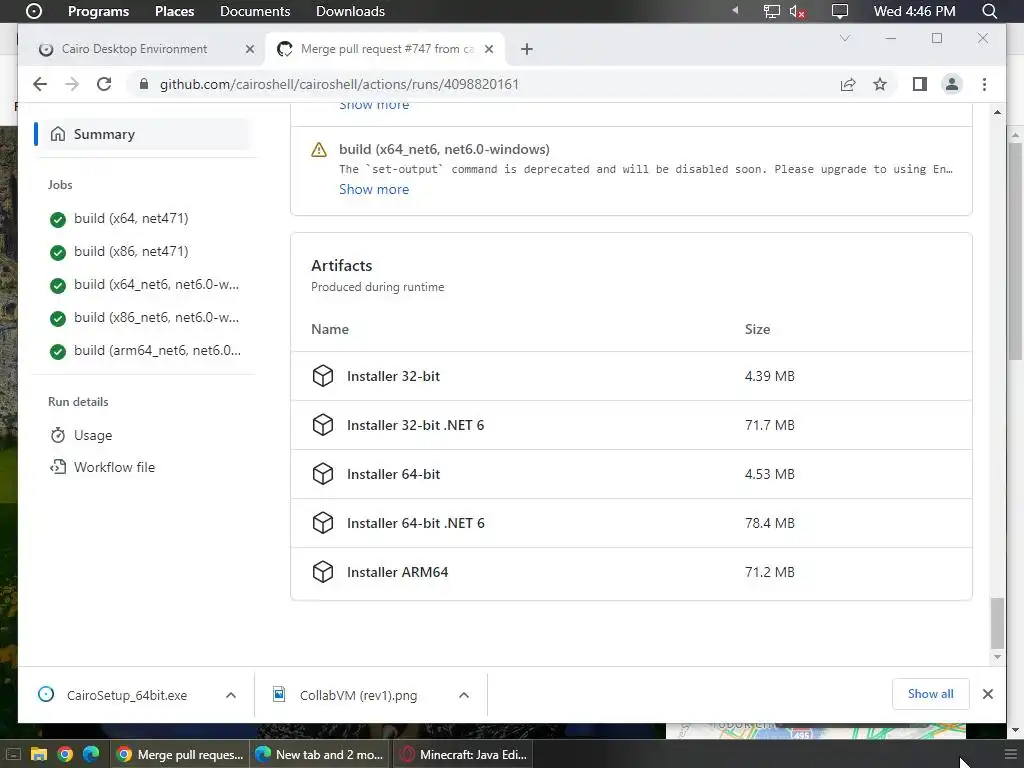Open build (x64, net471) job
Image resolution: width=1024 pixels, height=768 pixels.
131,219
